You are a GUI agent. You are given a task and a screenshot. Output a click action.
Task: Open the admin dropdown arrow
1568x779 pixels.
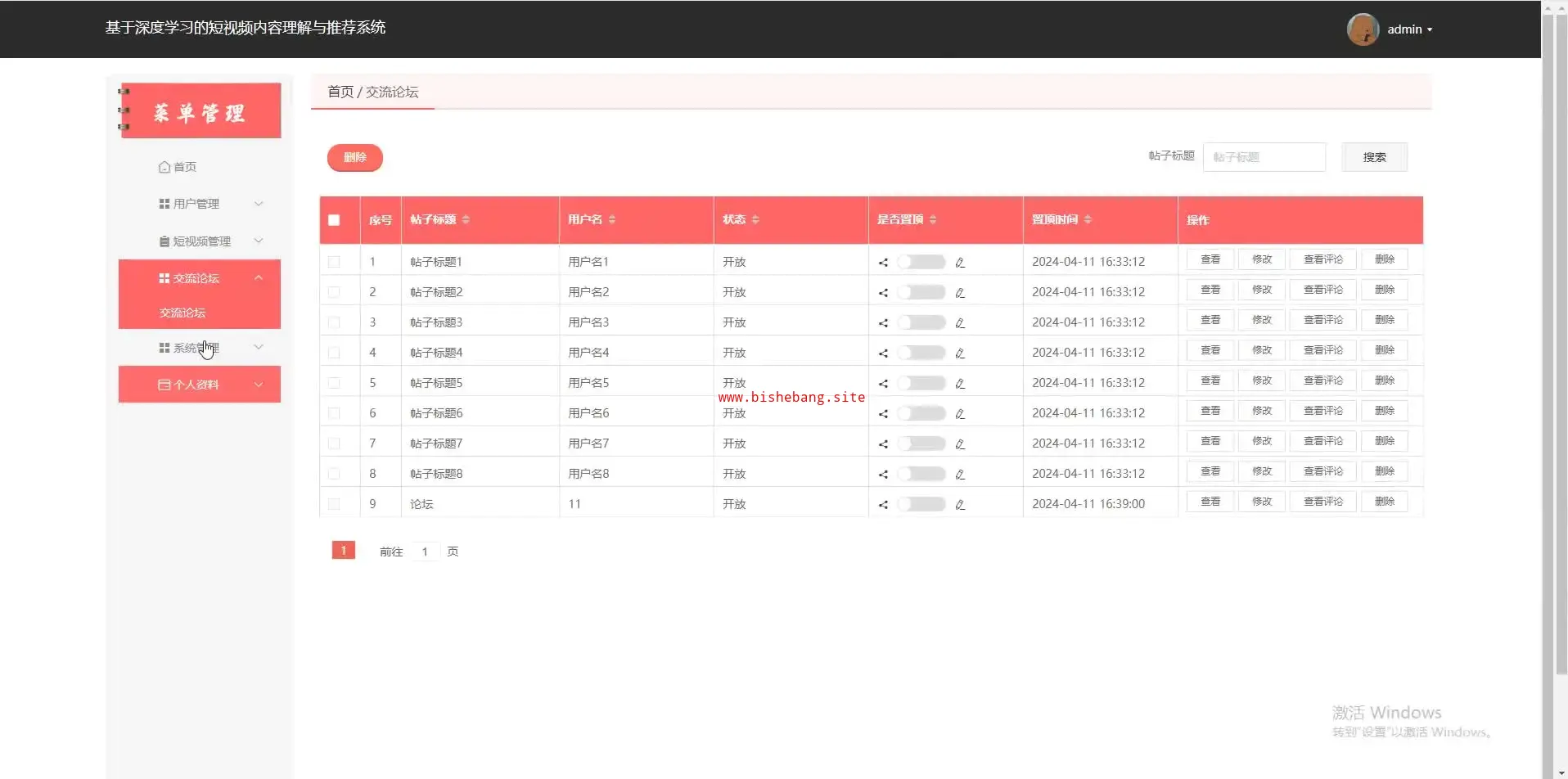tap(1430, 29)
